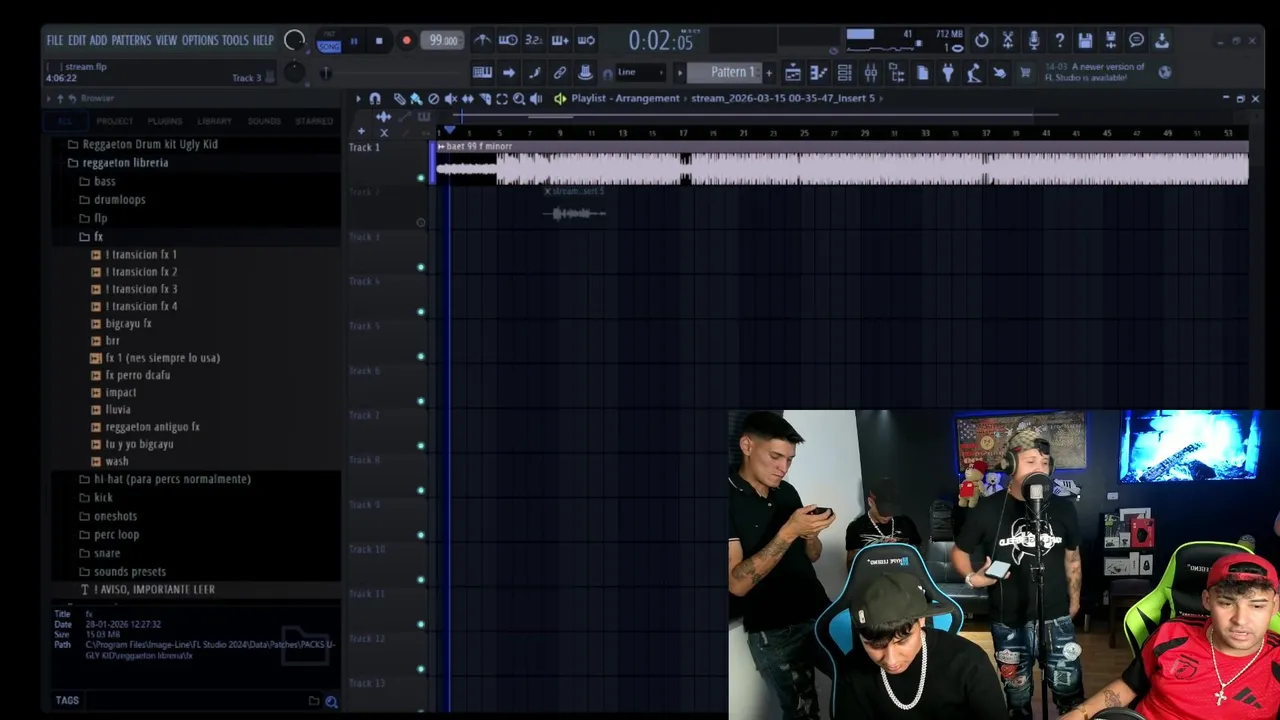Open the help question mark icon
This screenshot has height=720, width=1280.
pyautogui.click(x=1059, y=40)
